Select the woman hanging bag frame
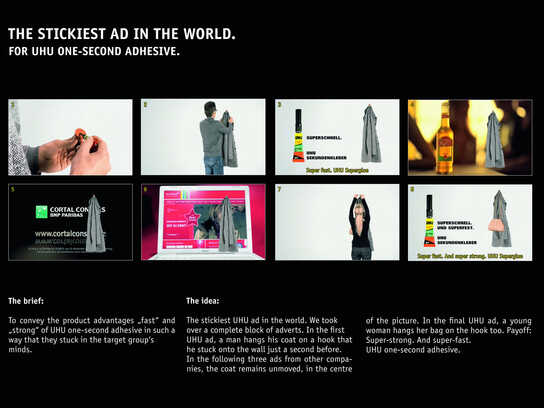 337,222
